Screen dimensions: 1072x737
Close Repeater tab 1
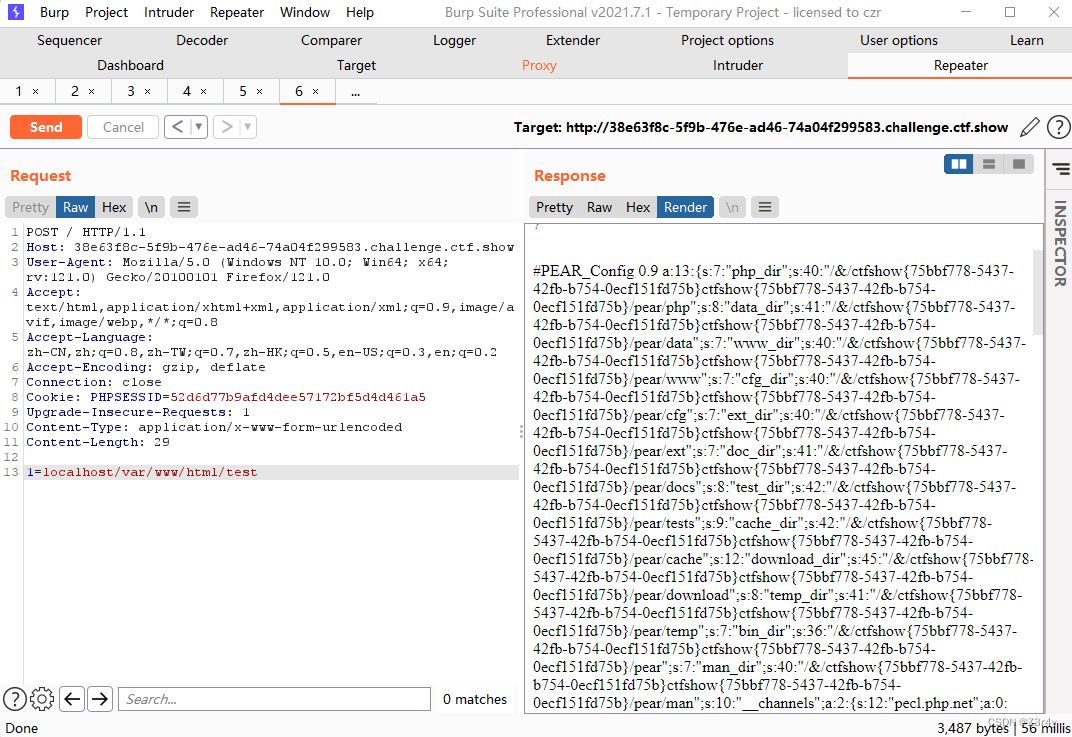click(x=36, y=92)
